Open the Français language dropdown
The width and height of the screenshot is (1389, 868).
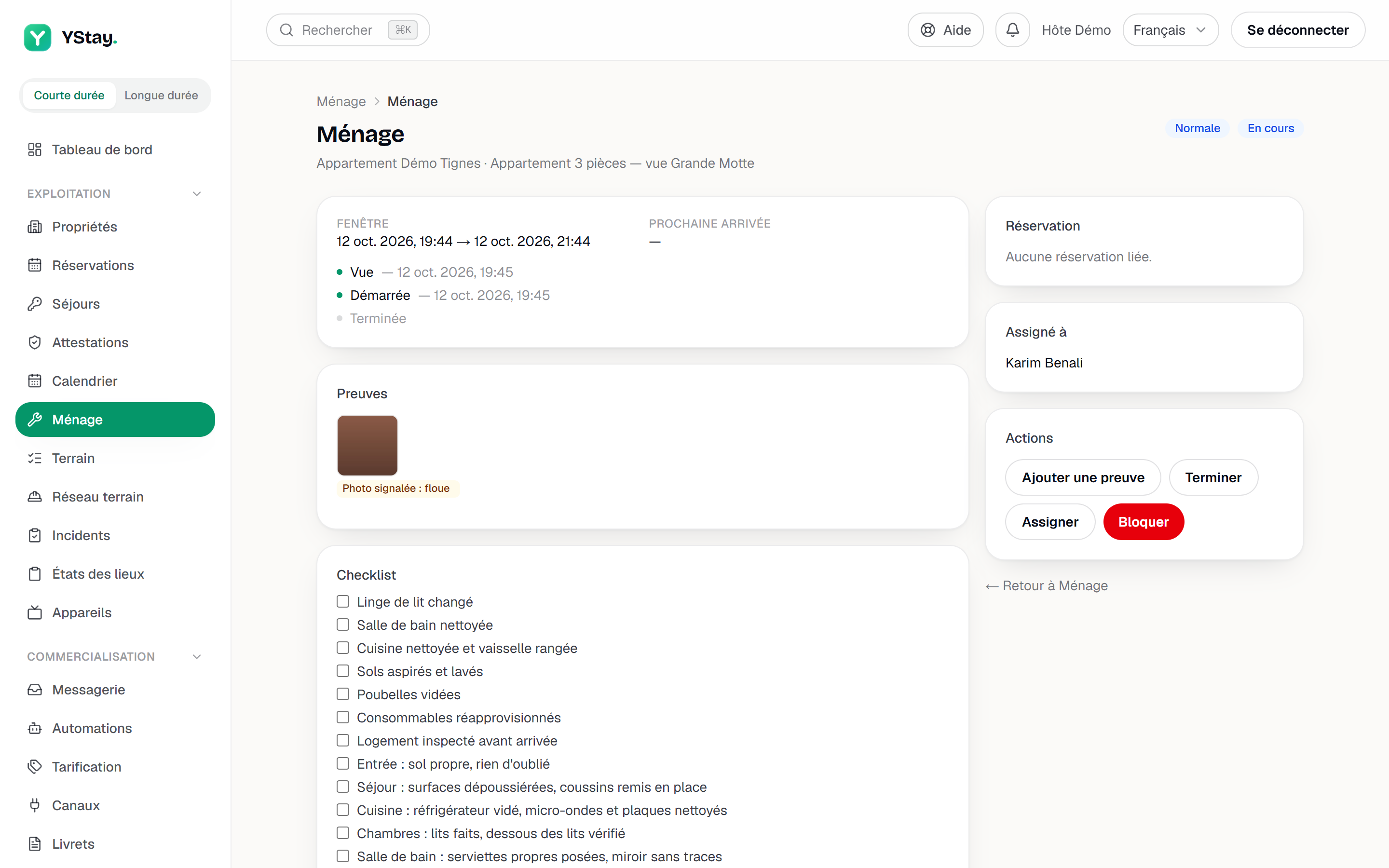(1171, 30)
